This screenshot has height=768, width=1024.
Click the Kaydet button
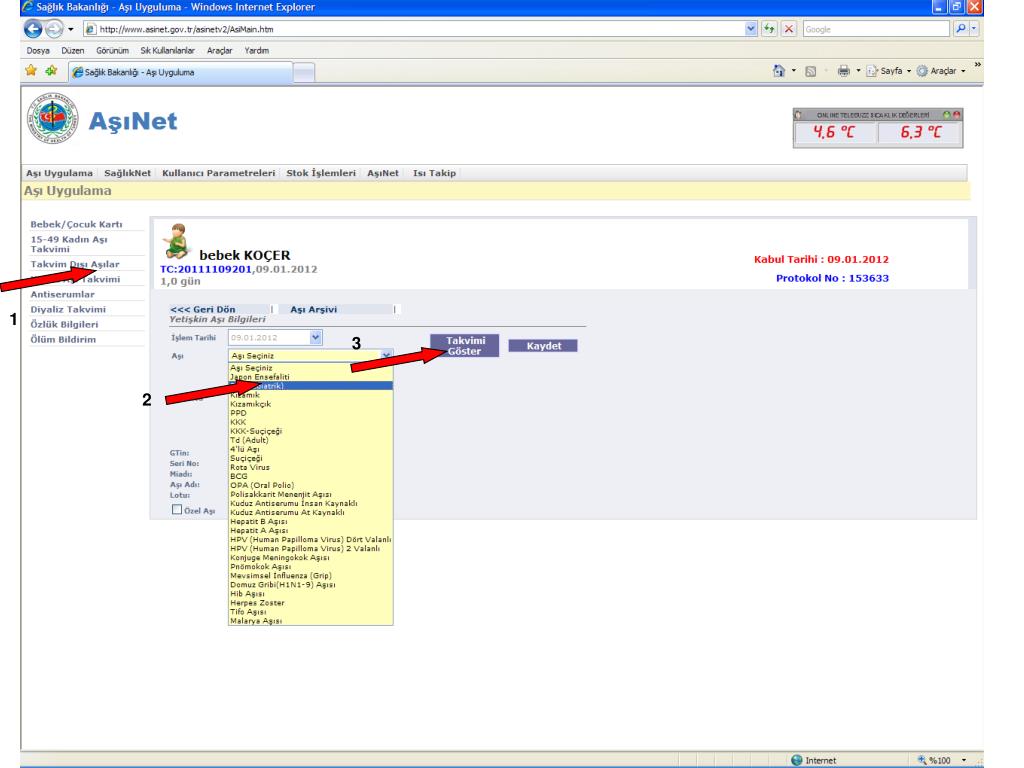click(543, 345)
